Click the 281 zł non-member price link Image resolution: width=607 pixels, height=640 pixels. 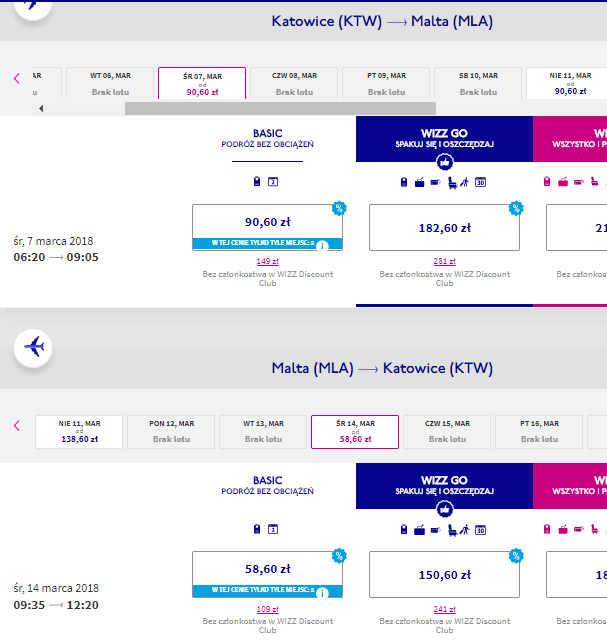(445, 261)
